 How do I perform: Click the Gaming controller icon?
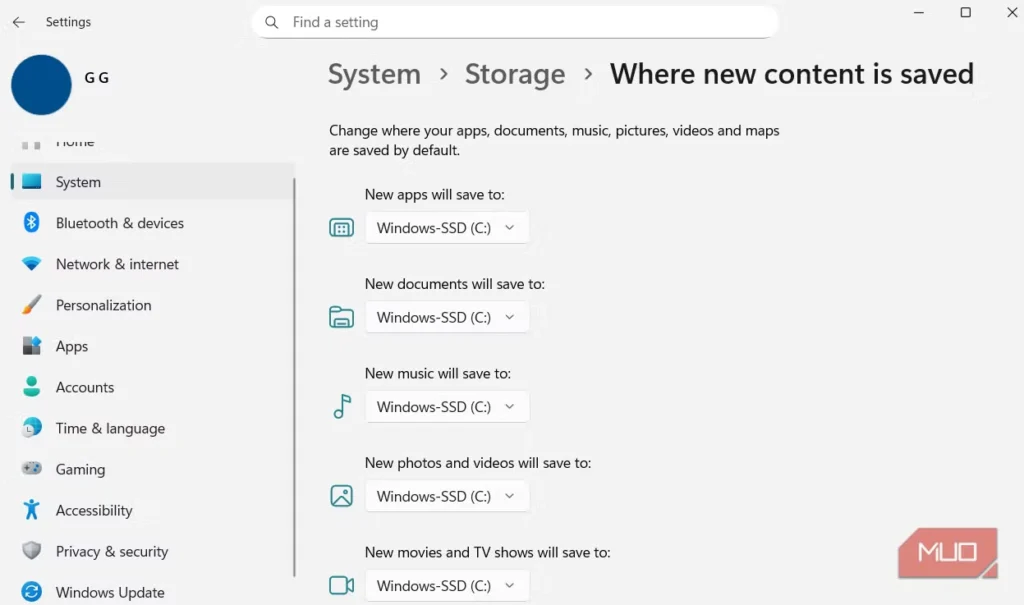32,469
